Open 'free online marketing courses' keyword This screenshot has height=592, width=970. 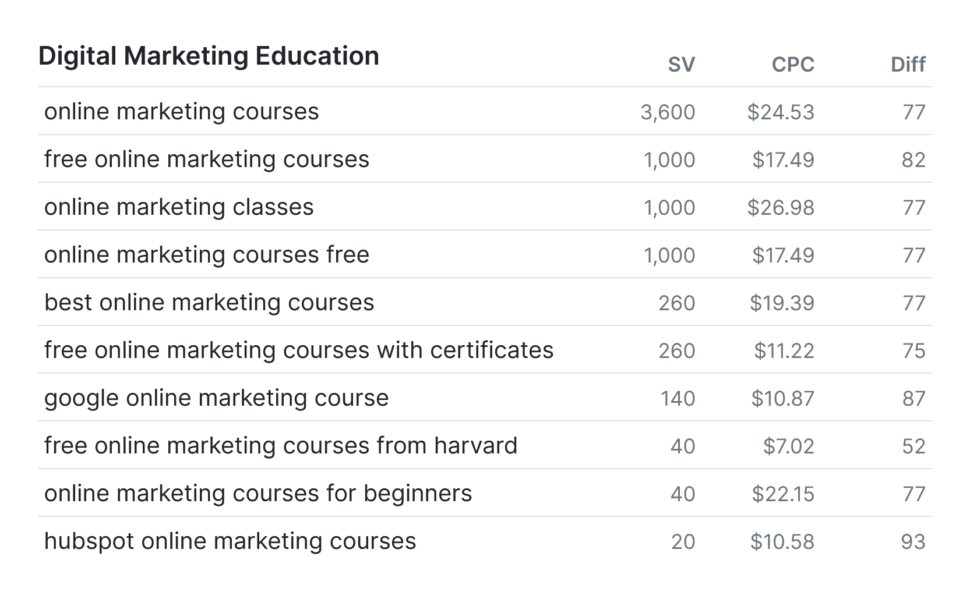[207, 160]
